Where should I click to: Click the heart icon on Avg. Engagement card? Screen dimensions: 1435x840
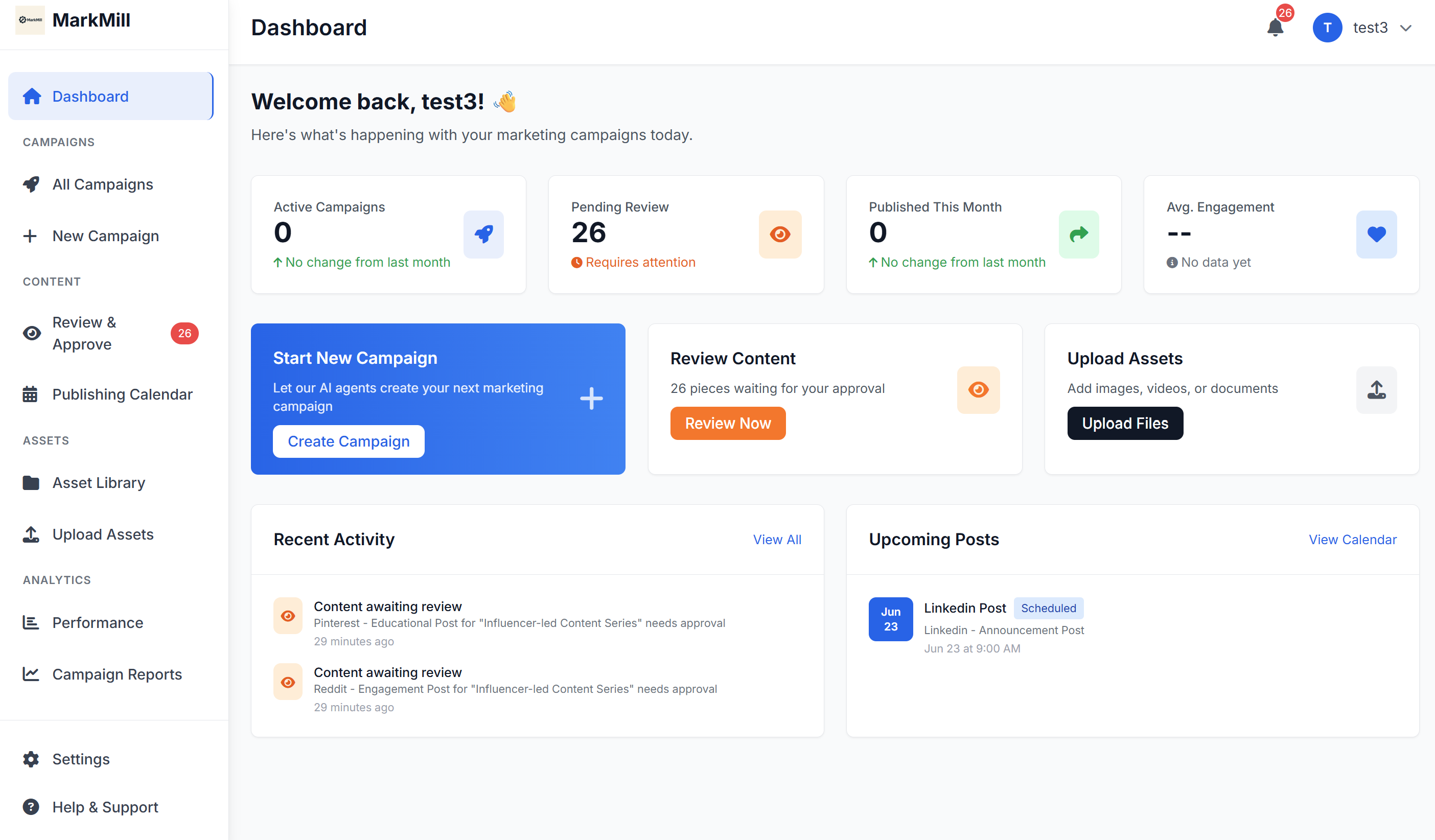(1377, 234)
